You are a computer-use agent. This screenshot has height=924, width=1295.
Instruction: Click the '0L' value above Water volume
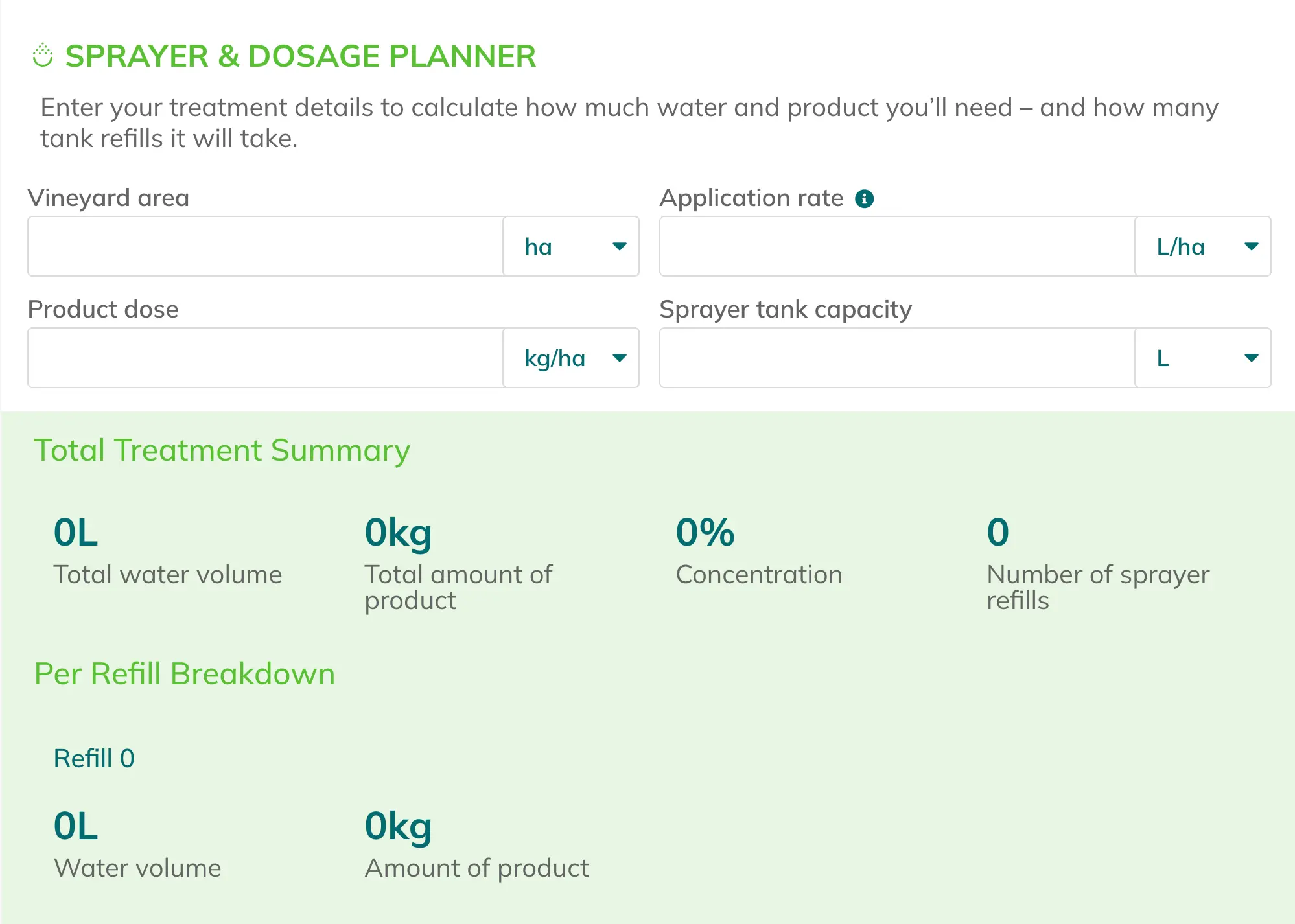pyautogui.click(x=76, y=826)
